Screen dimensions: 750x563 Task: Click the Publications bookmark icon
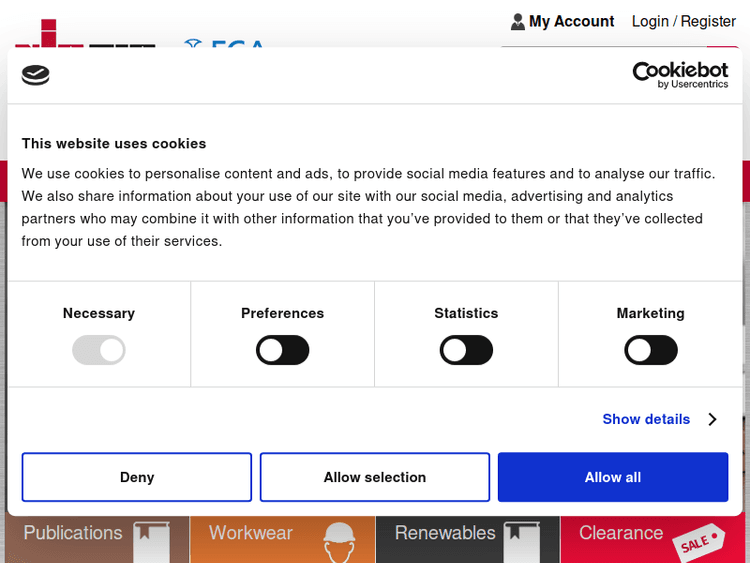(x=151, y=538)
